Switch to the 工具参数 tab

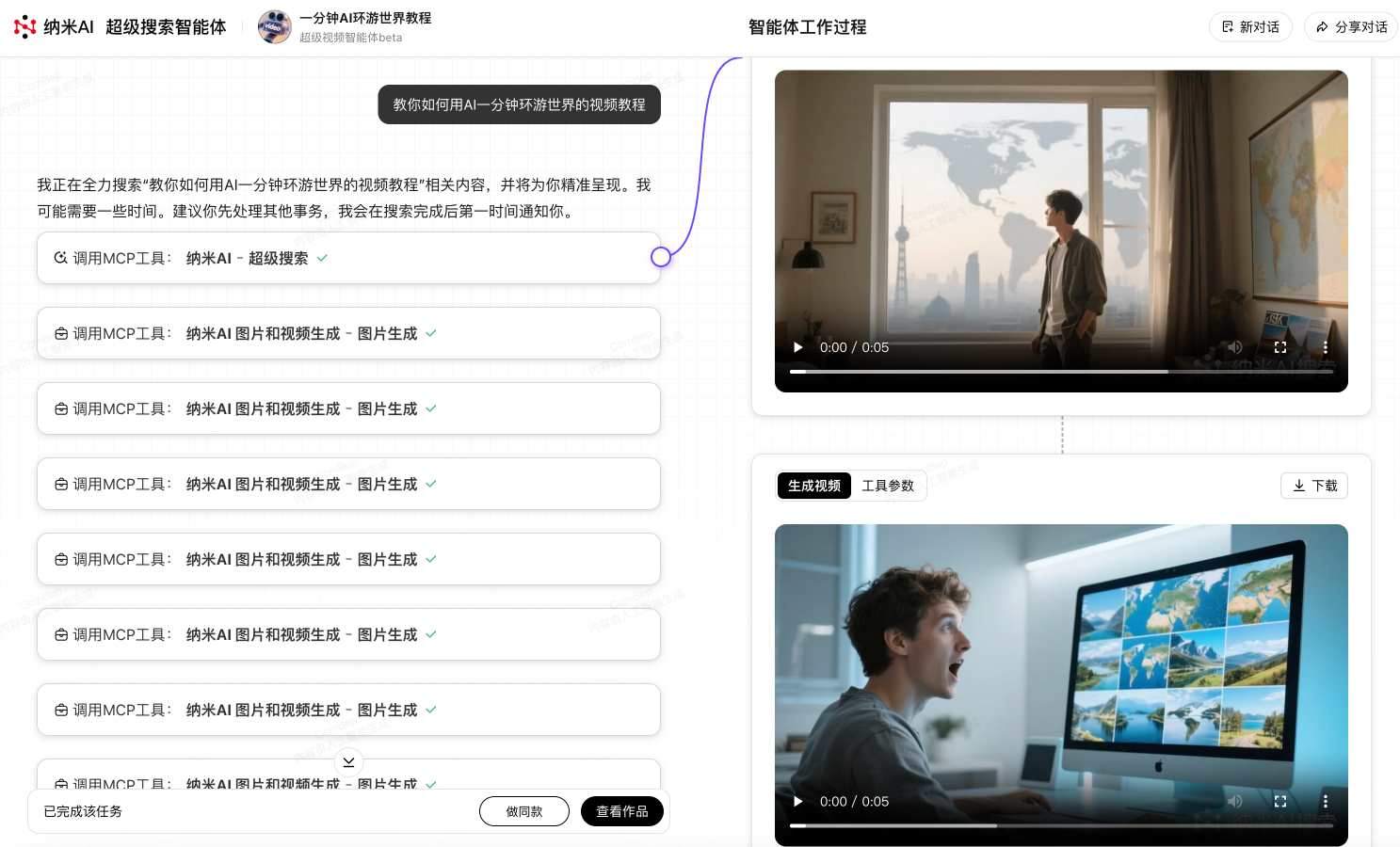tap(888, 486)
